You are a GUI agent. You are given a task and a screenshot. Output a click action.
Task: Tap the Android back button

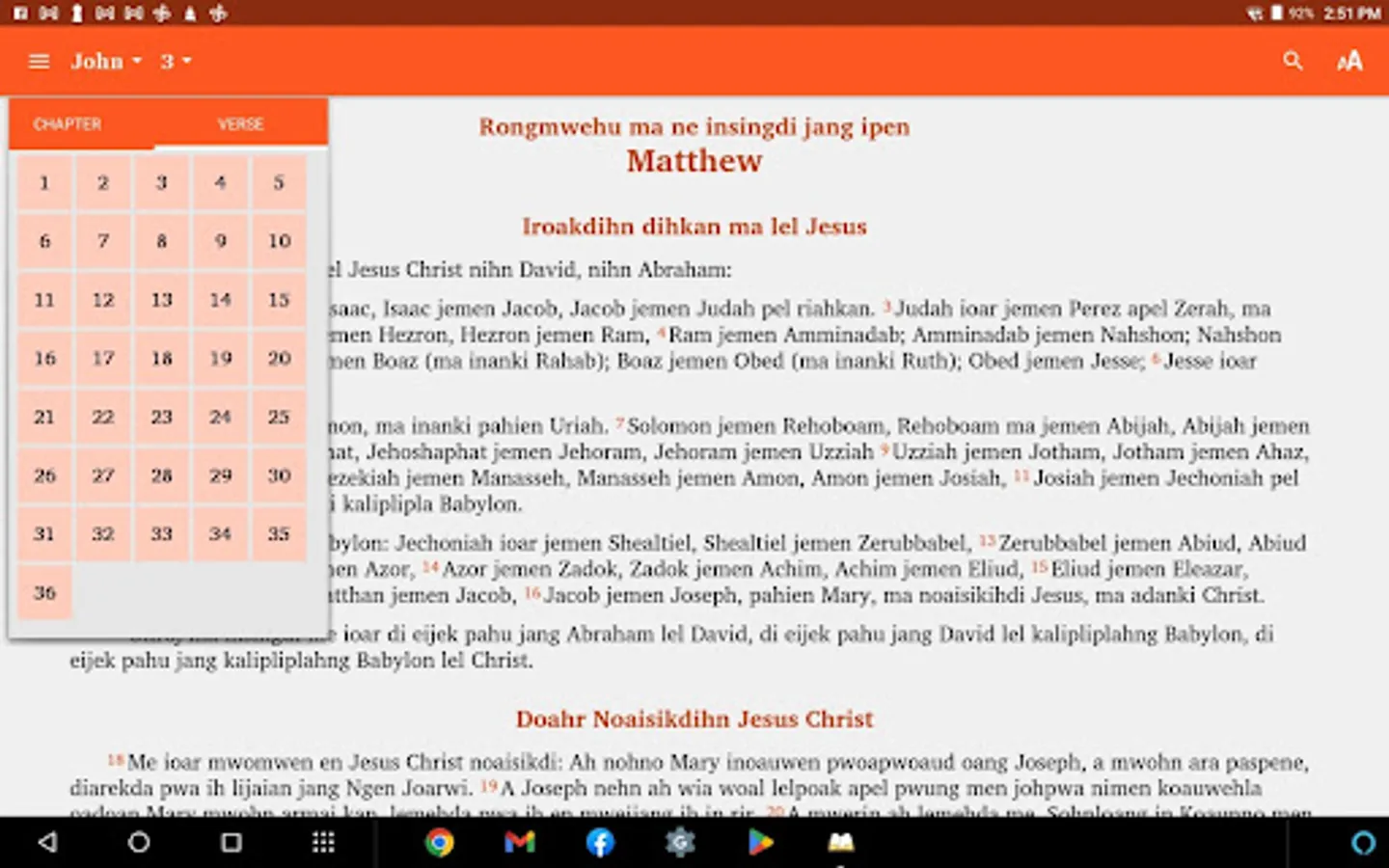coord(47,843)
